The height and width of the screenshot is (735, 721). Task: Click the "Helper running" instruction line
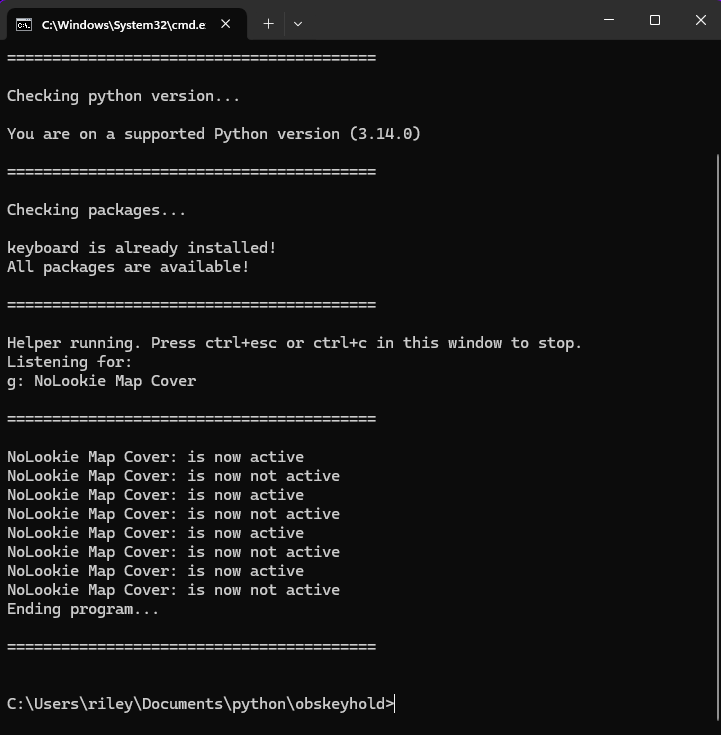coord(294,343)
